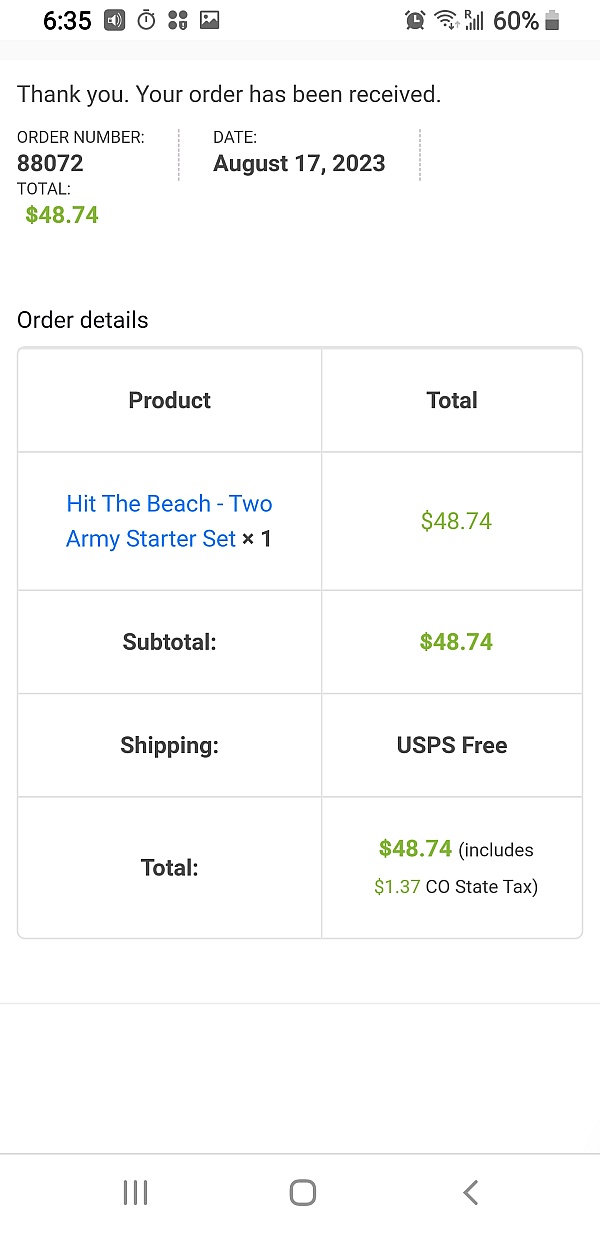Tap the Android back navigation arrow

pyautogui.click(x=471, y=1192)
